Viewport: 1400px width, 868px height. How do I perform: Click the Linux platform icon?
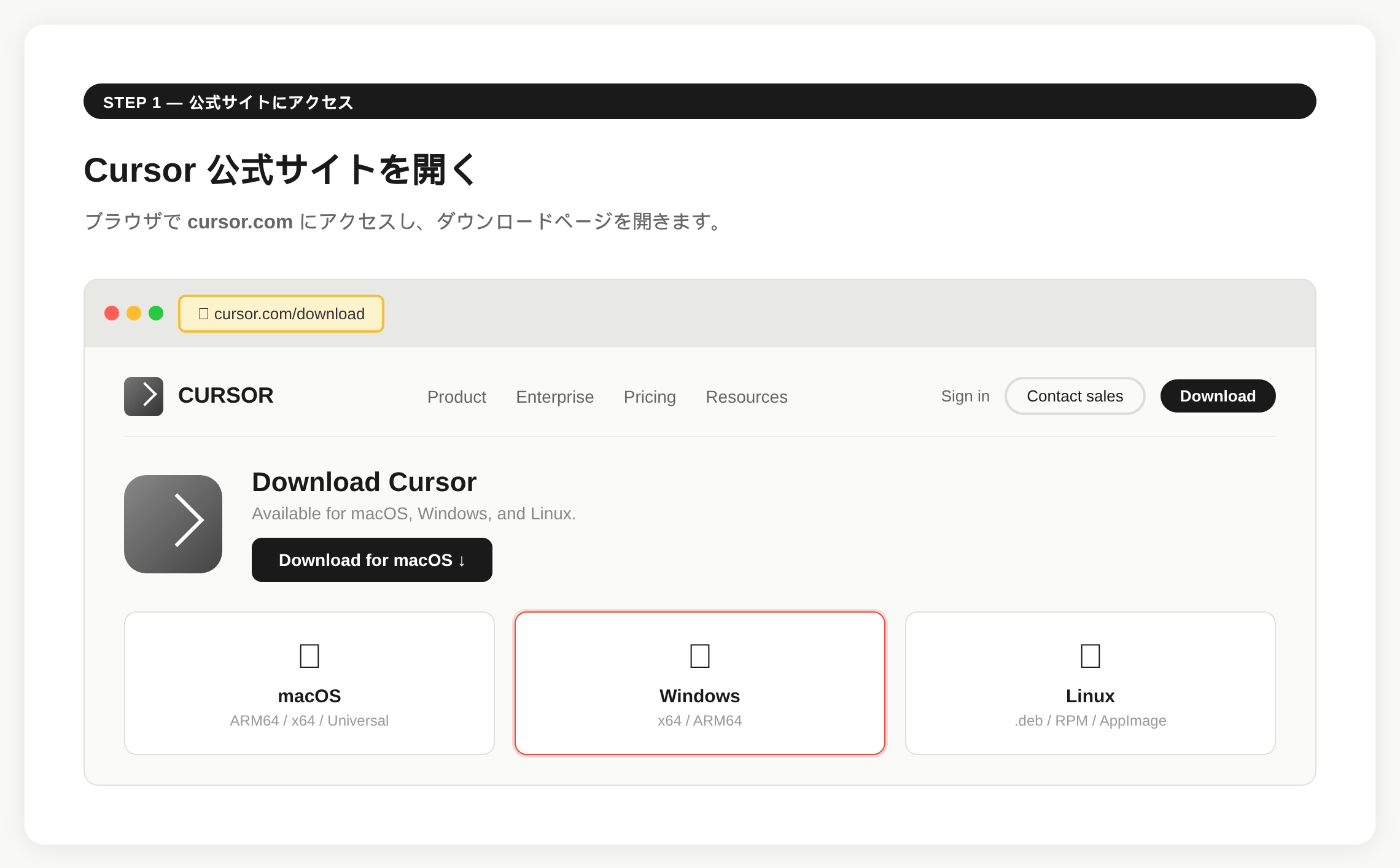pyautogui.click(x=1090, y=656)
